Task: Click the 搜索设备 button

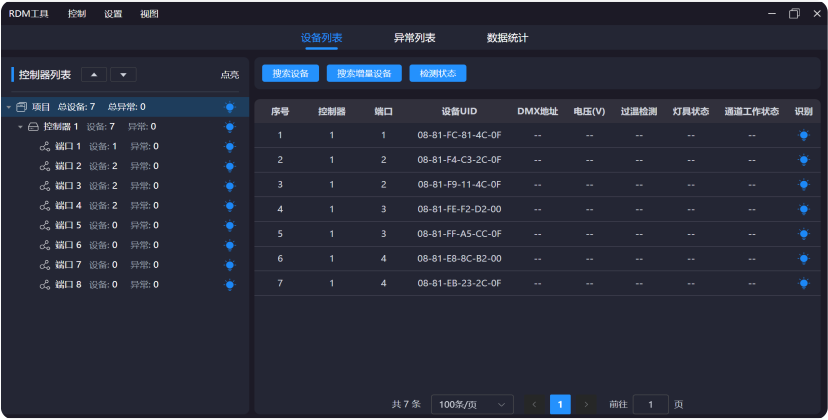Action: (x=290, y=73)
